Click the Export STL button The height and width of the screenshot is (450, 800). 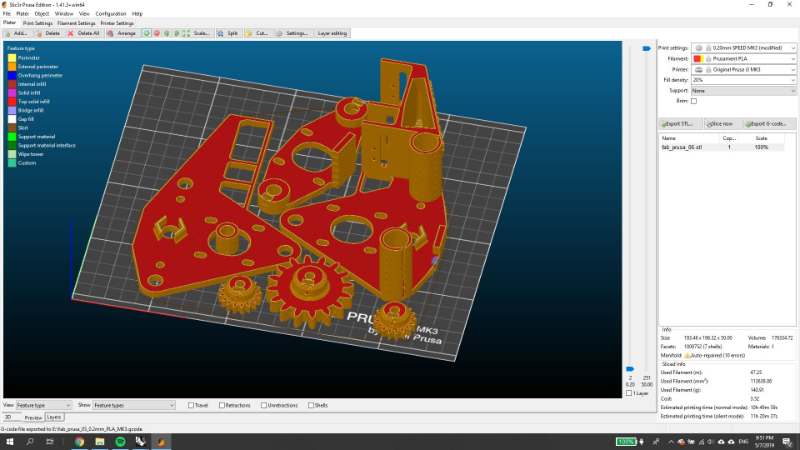[678, 124]
